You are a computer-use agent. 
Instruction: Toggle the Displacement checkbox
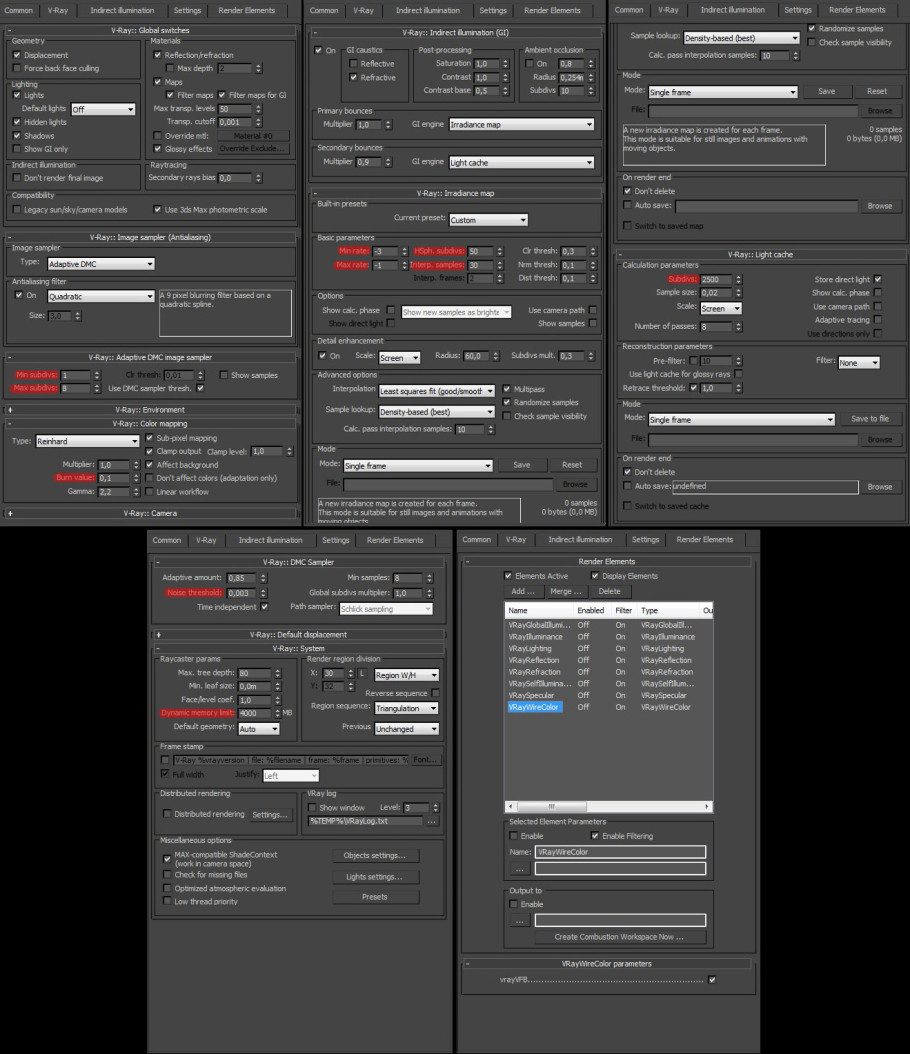(17, 55)
